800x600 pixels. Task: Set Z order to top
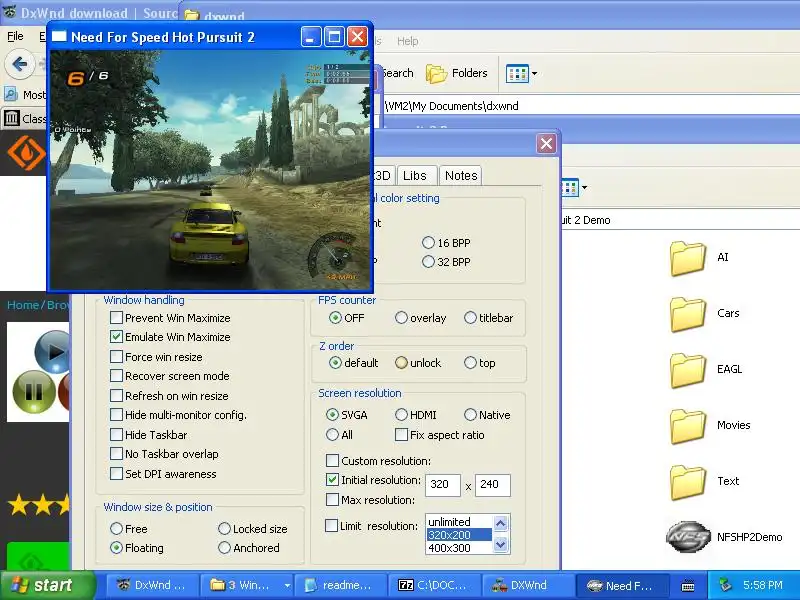[470, 363]
